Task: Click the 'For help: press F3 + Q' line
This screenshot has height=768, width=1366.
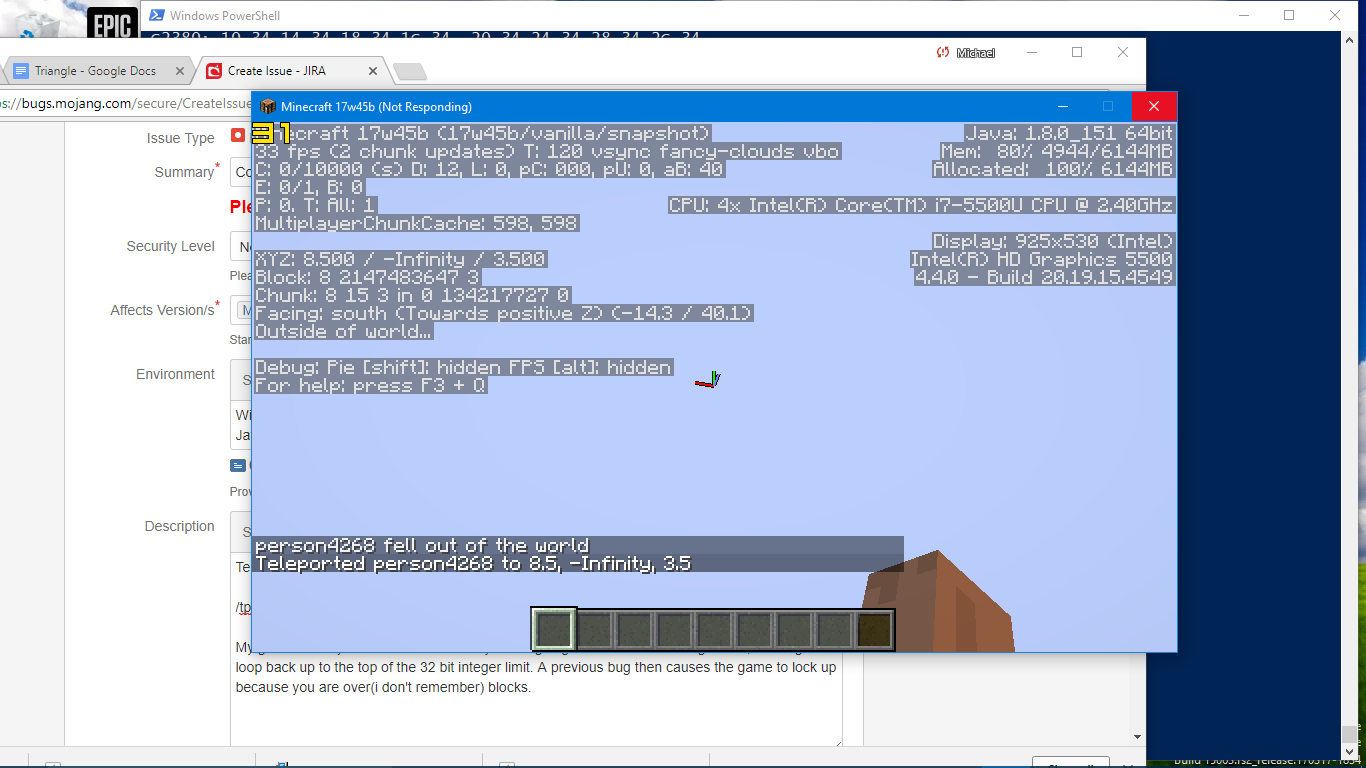Action: point(371,386)
